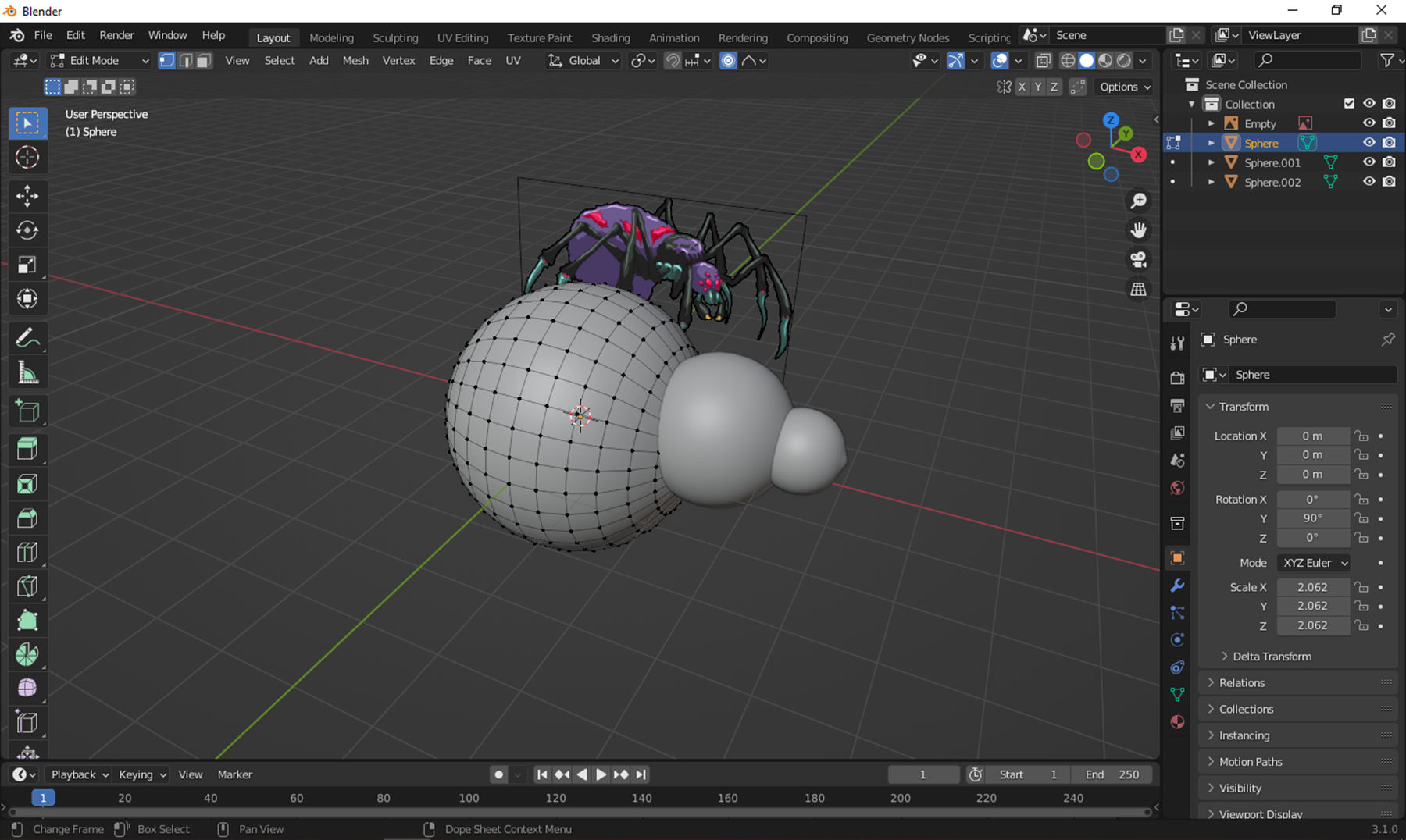This screenshot has width=1406, height=840.
Task: Click Rotation Y value field
Action: (1312, 518)
